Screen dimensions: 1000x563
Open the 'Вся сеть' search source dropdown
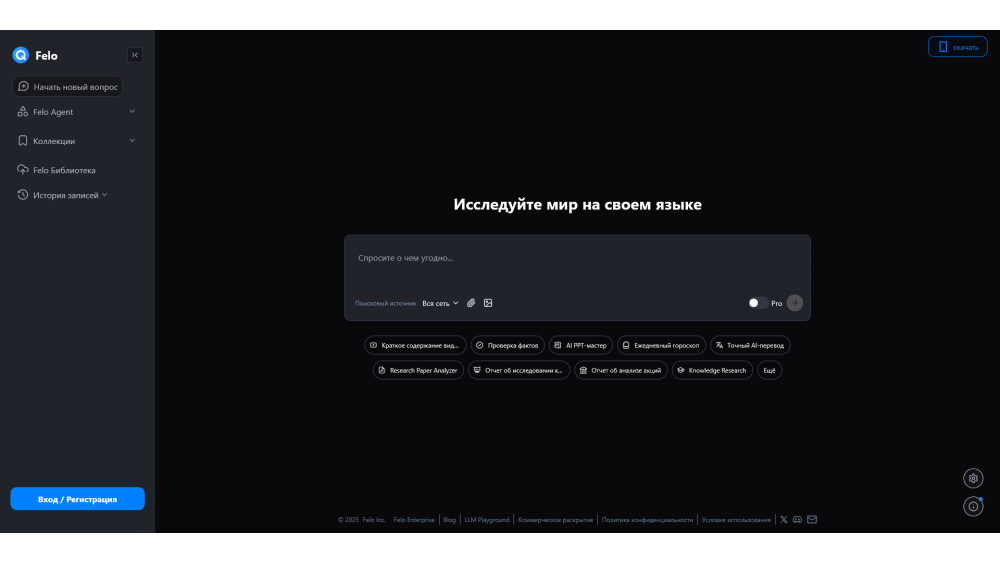click(x=440, y=303)
